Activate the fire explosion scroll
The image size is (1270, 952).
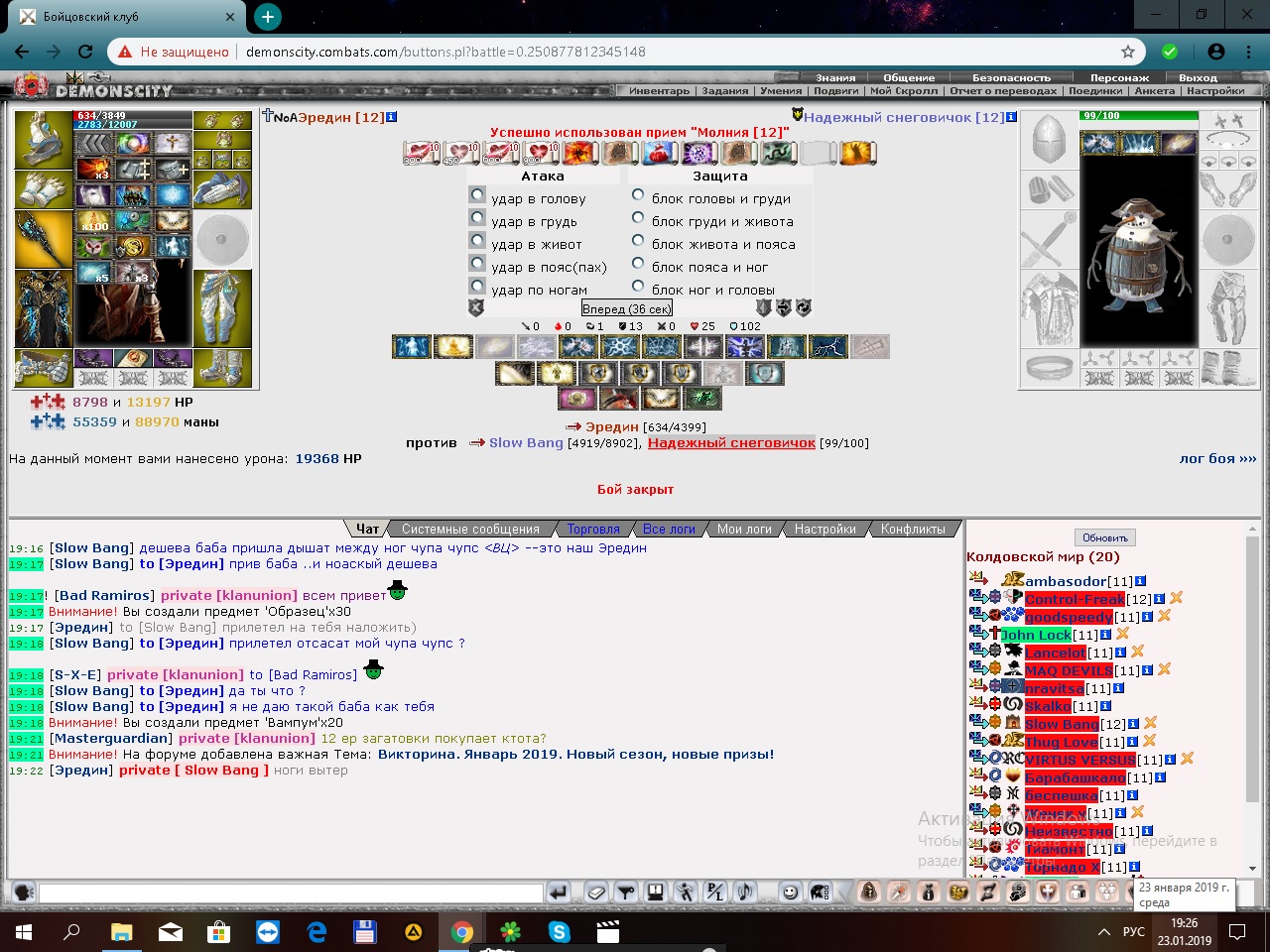(580, 153)
